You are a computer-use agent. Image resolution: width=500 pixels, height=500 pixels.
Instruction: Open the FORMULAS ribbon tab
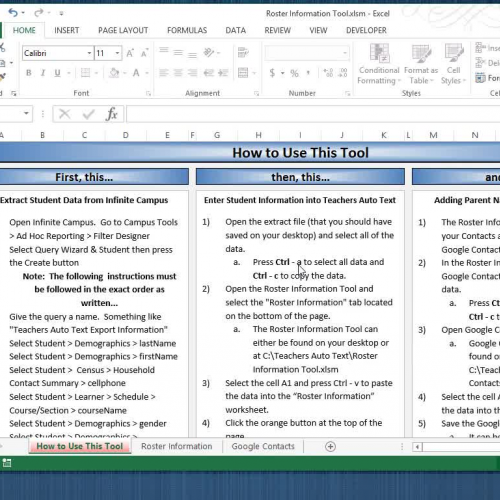(187, 30)
